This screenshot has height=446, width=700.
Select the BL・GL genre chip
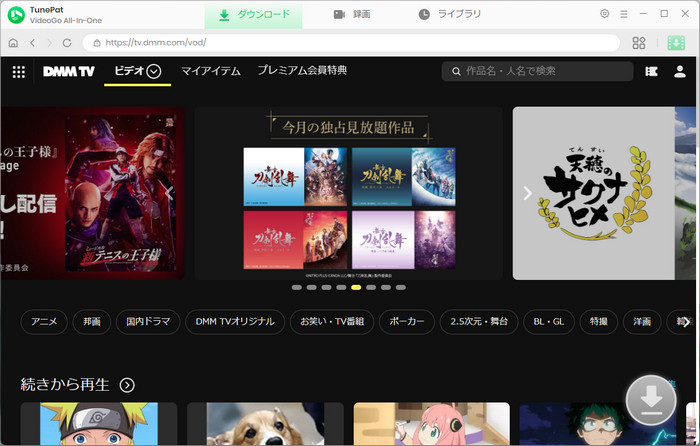pyautogui.click(x=549, y=321)
